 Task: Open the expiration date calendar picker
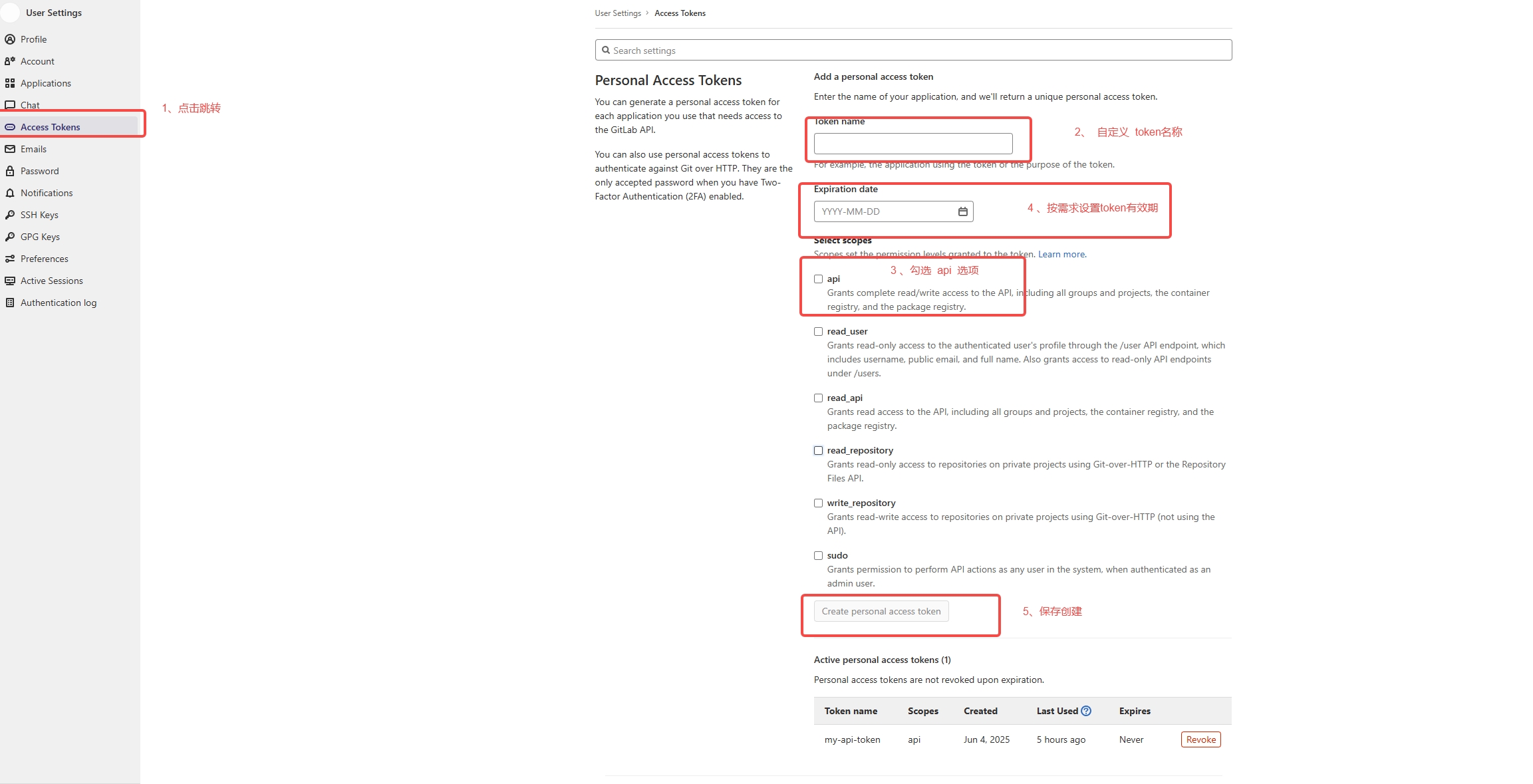pyautogui.click(x=962, y=211)
